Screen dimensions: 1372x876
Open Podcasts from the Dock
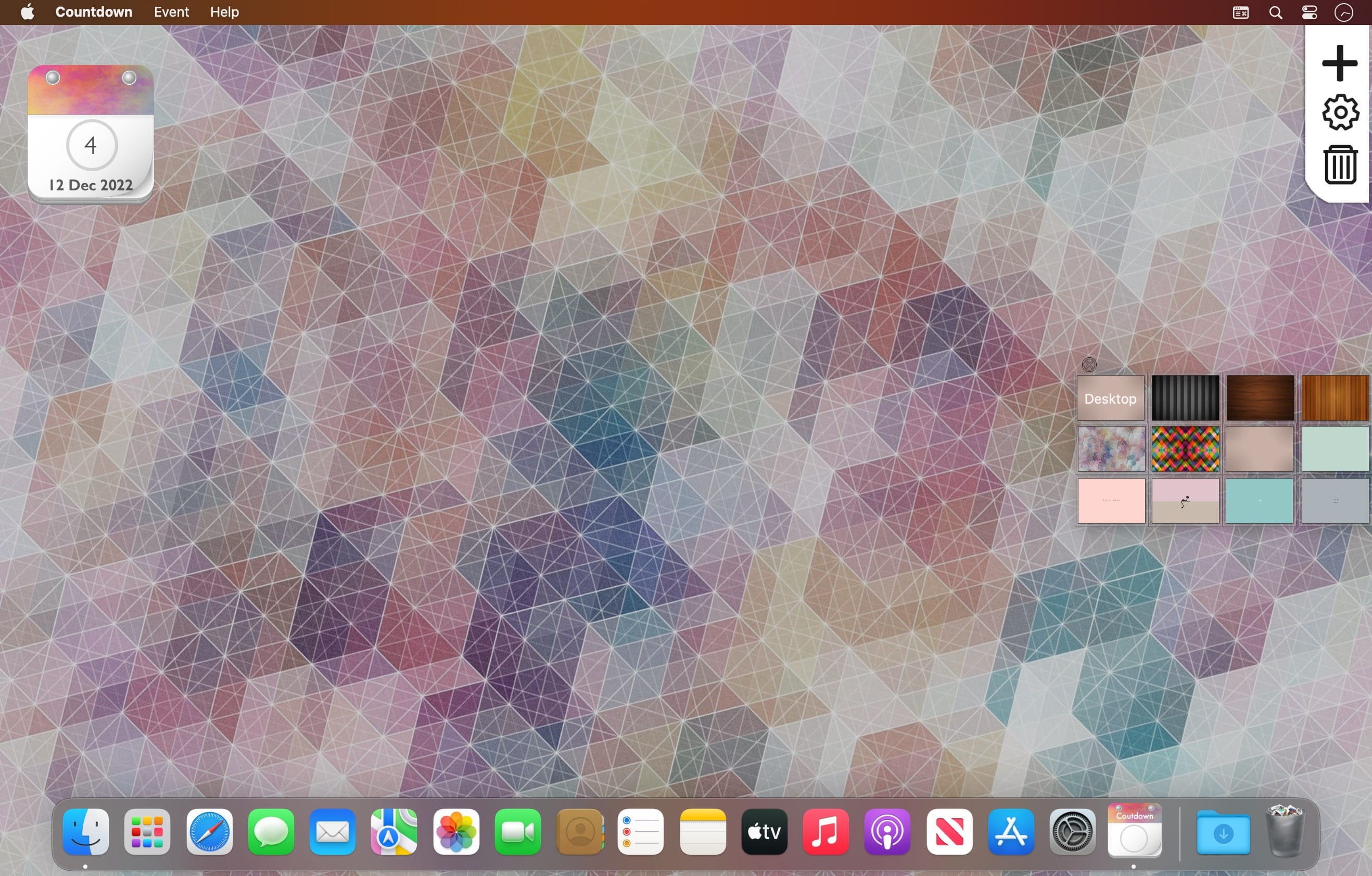[x=887, y=832]
